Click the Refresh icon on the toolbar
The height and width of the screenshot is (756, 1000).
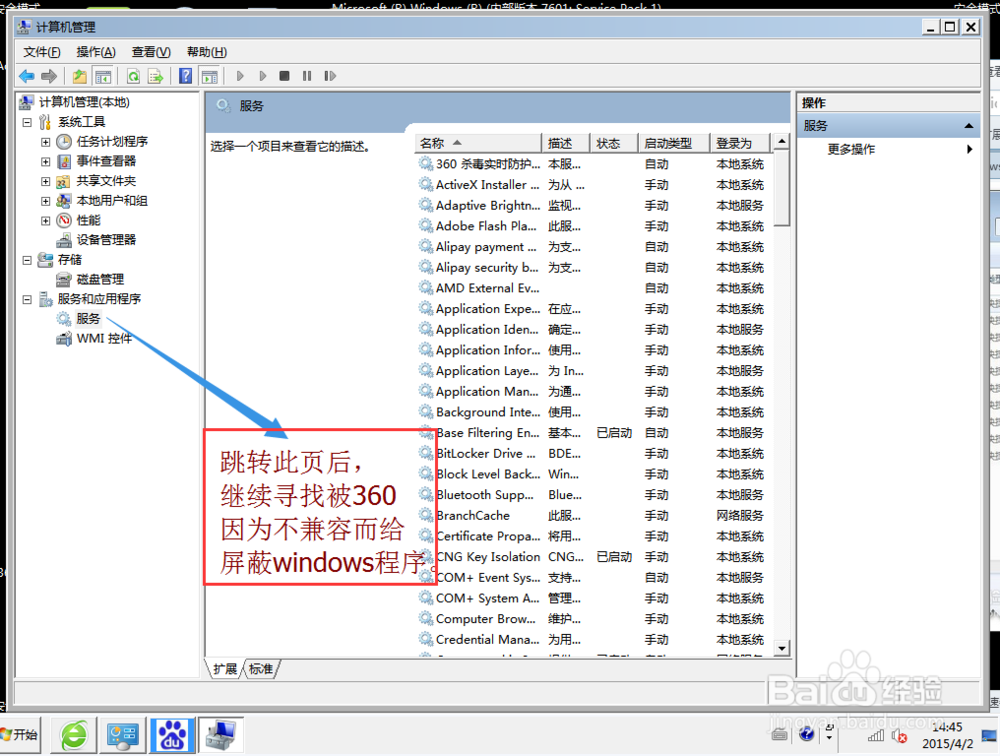133,75
